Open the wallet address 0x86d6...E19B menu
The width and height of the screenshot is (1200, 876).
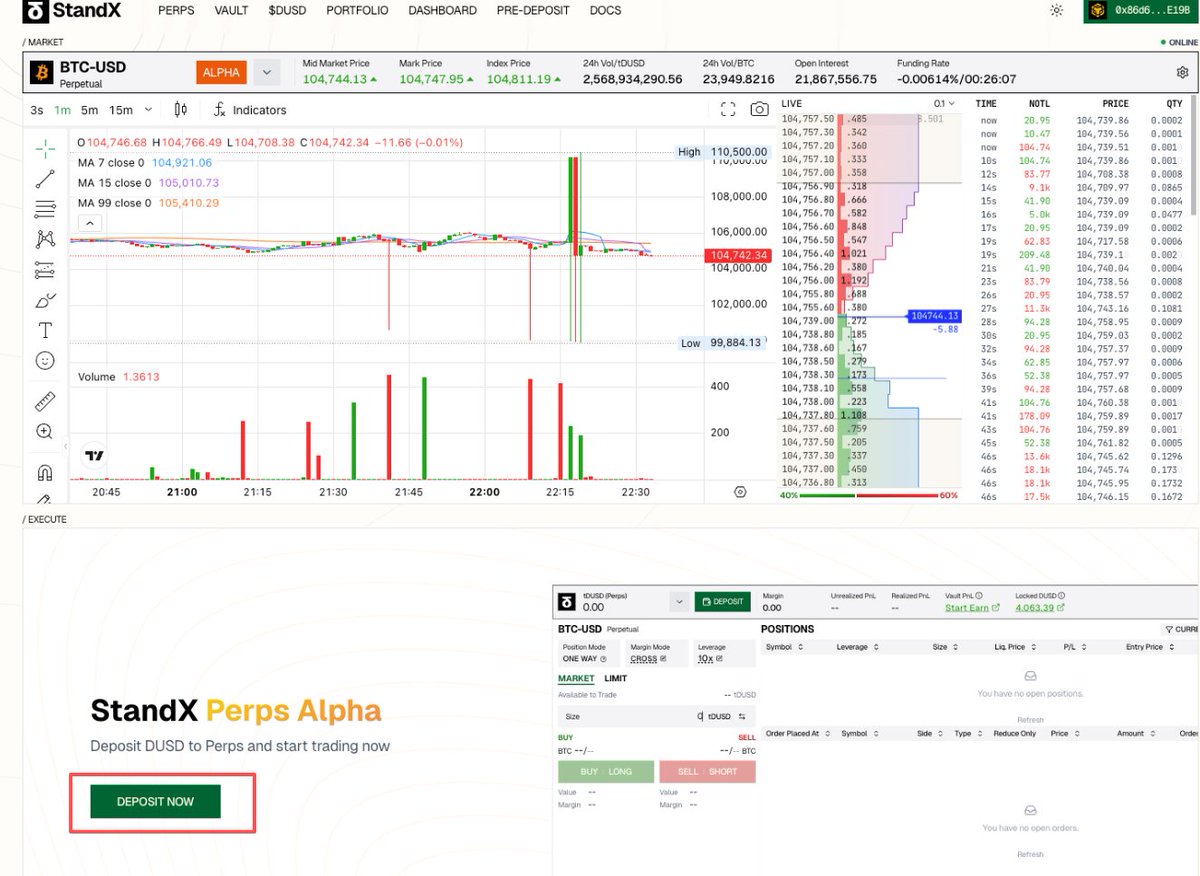click(1139, 11)
